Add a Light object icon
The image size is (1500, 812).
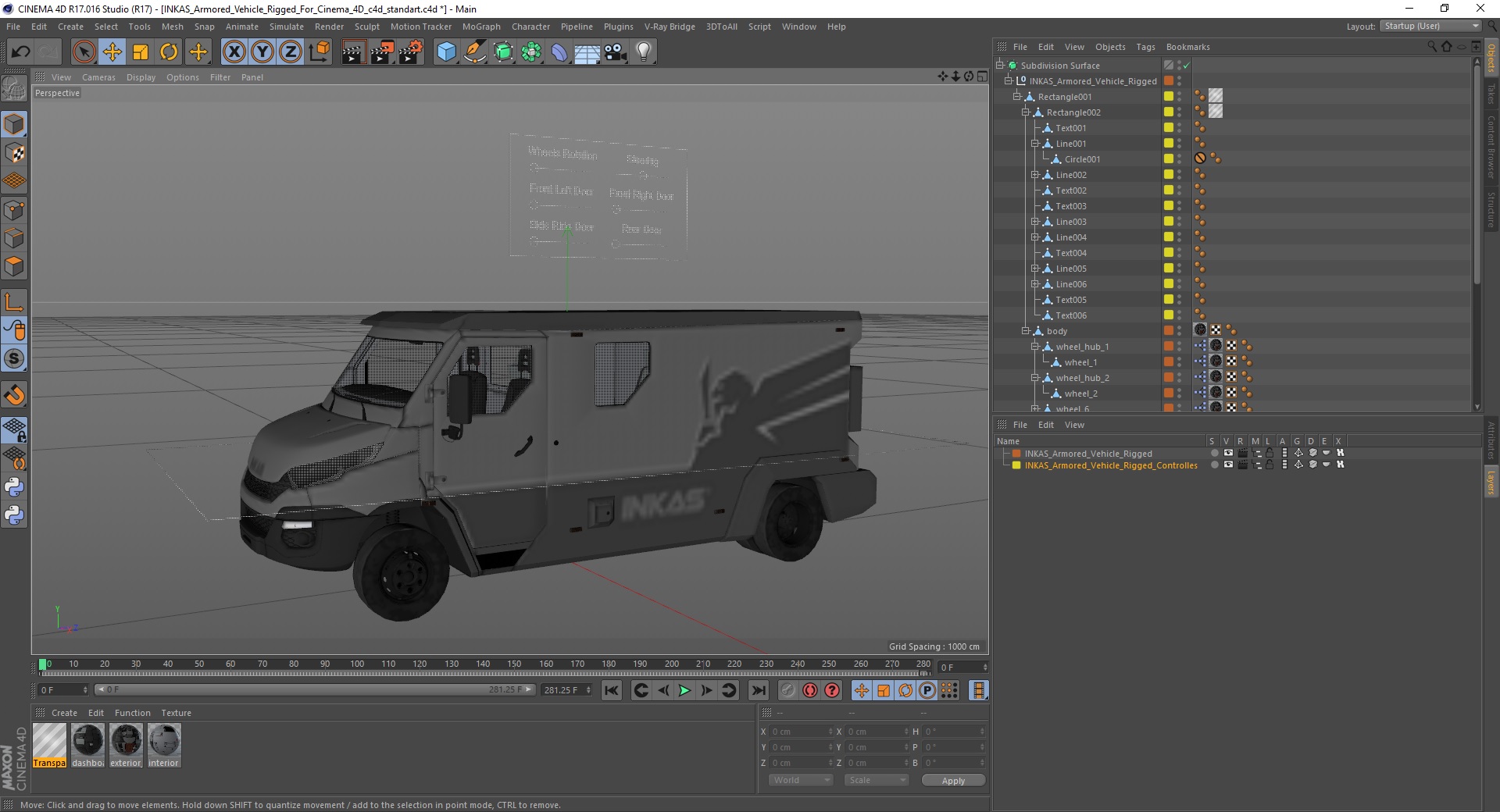point(644,52)
